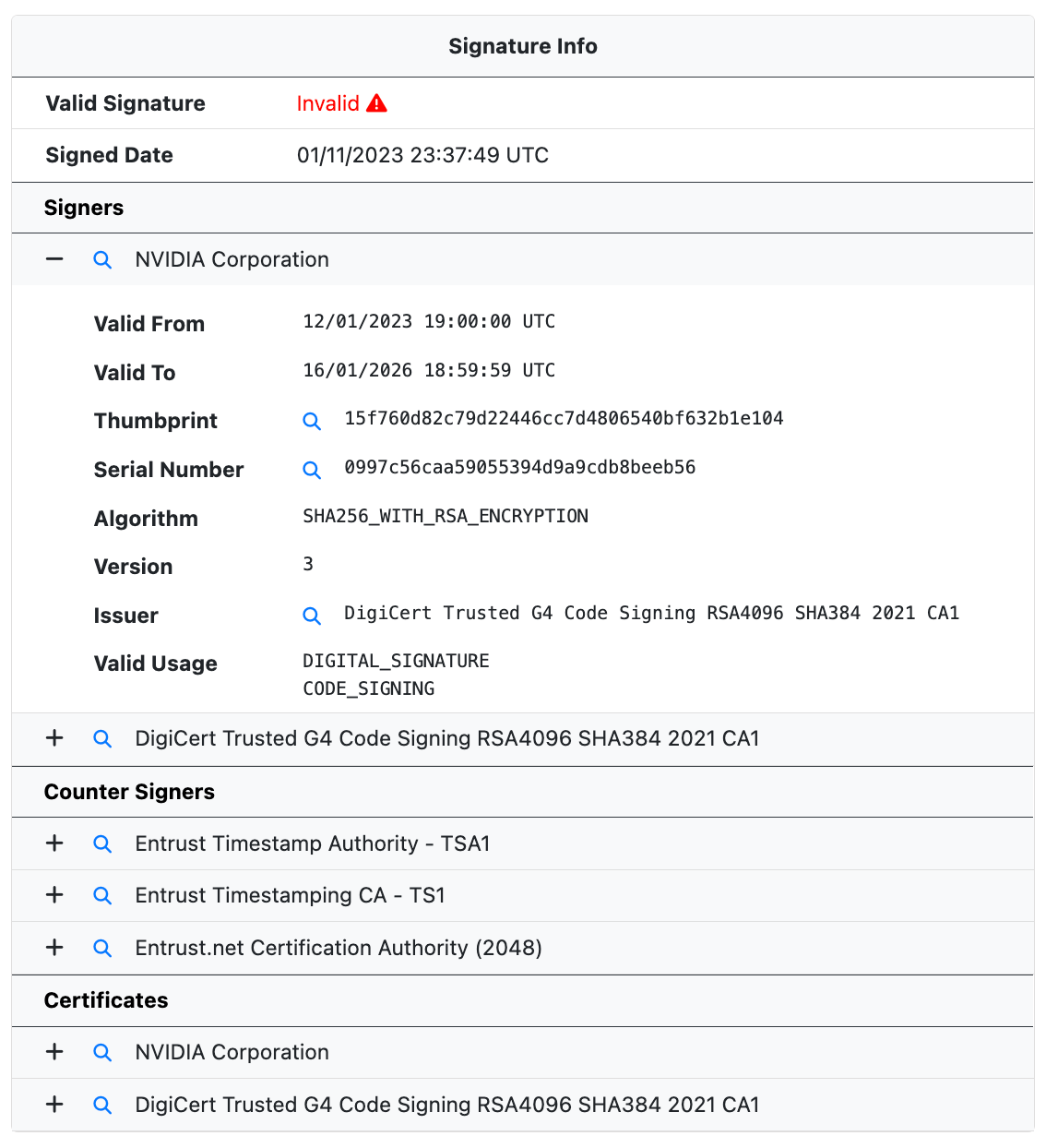Image resolution: width=1046 pixels, height=1148 pixels.
Task: Collapse the NVIDIA Corporation signer details
Action: (x=54, y=259)
